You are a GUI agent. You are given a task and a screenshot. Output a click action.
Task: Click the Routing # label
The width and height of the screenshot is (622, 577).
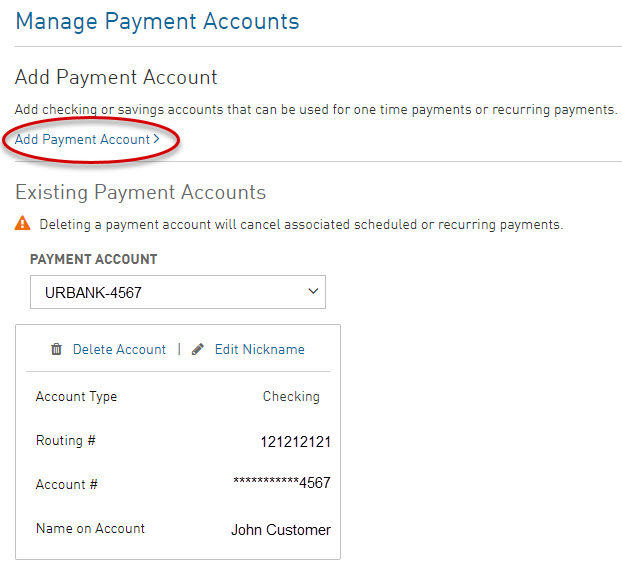click(65, 441)
